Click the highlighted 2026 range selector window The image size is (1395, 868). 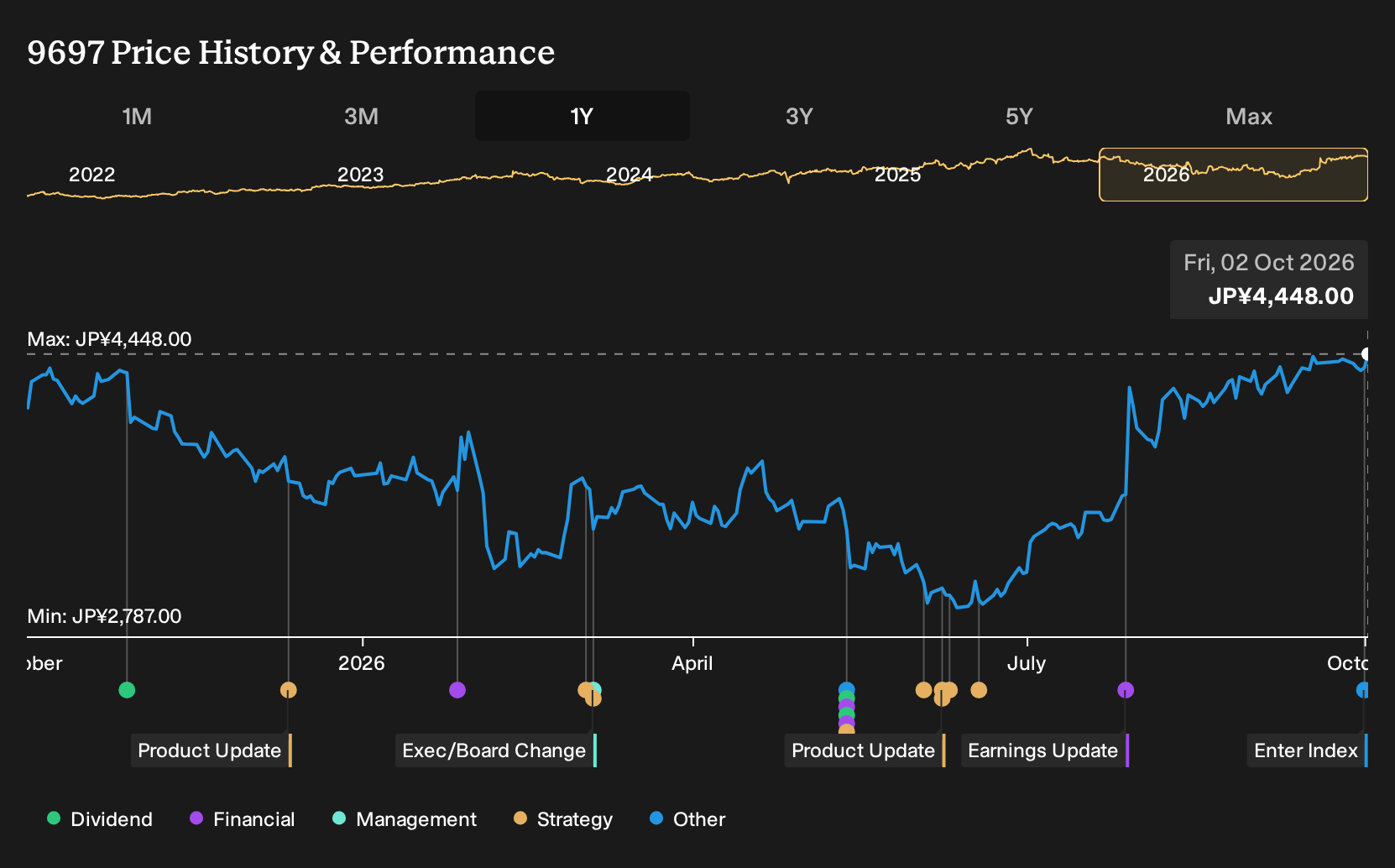(1233, 175)
